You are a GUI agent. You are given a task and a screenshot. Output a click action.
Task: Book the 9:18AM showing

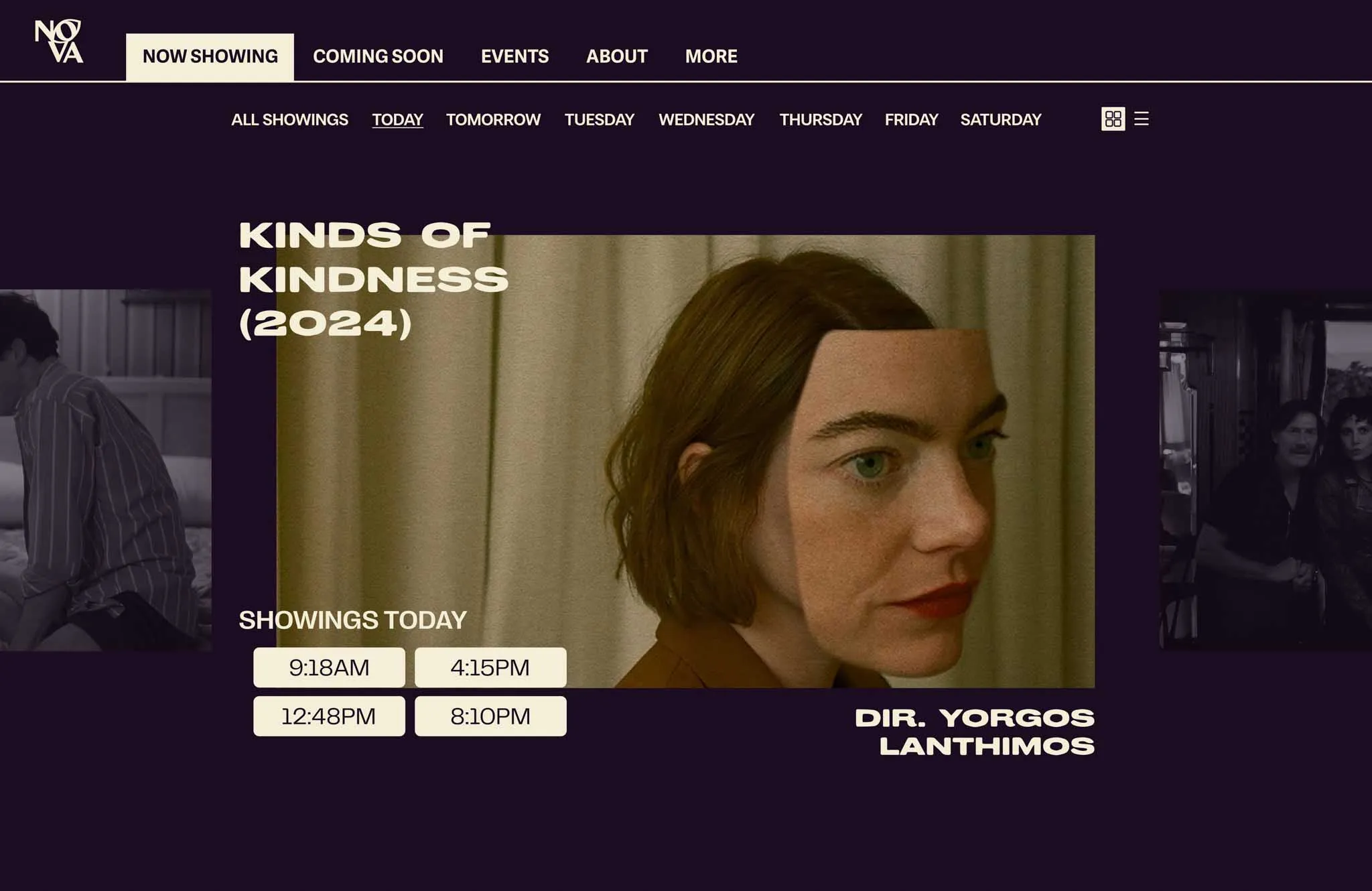[x=329, y=667]
